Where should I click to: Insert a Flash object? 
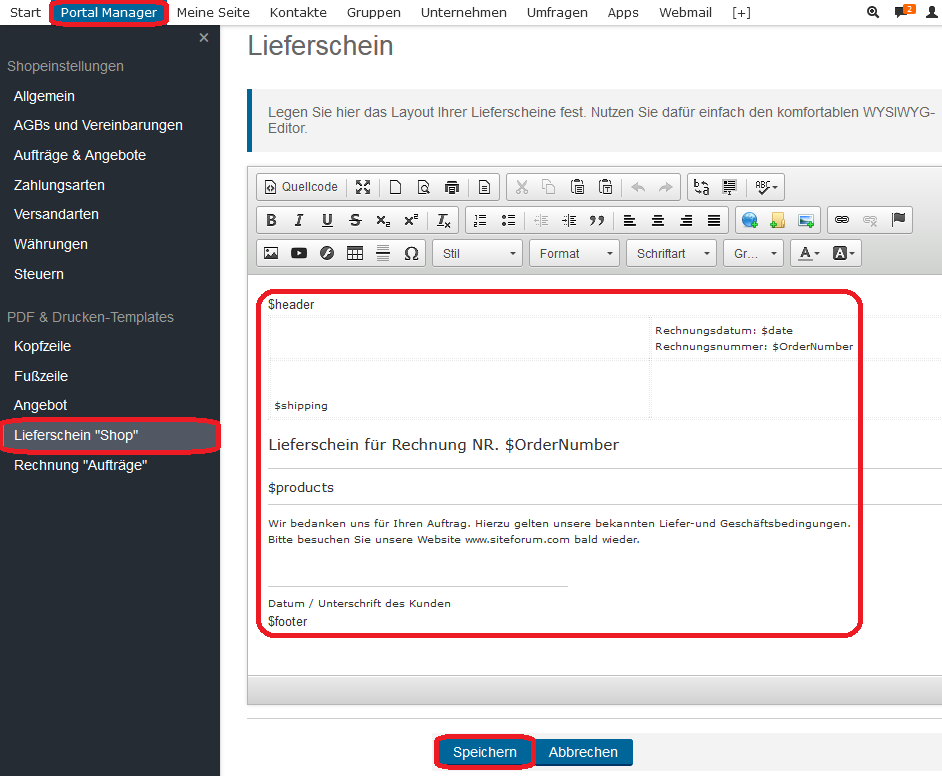pos(327,253)
